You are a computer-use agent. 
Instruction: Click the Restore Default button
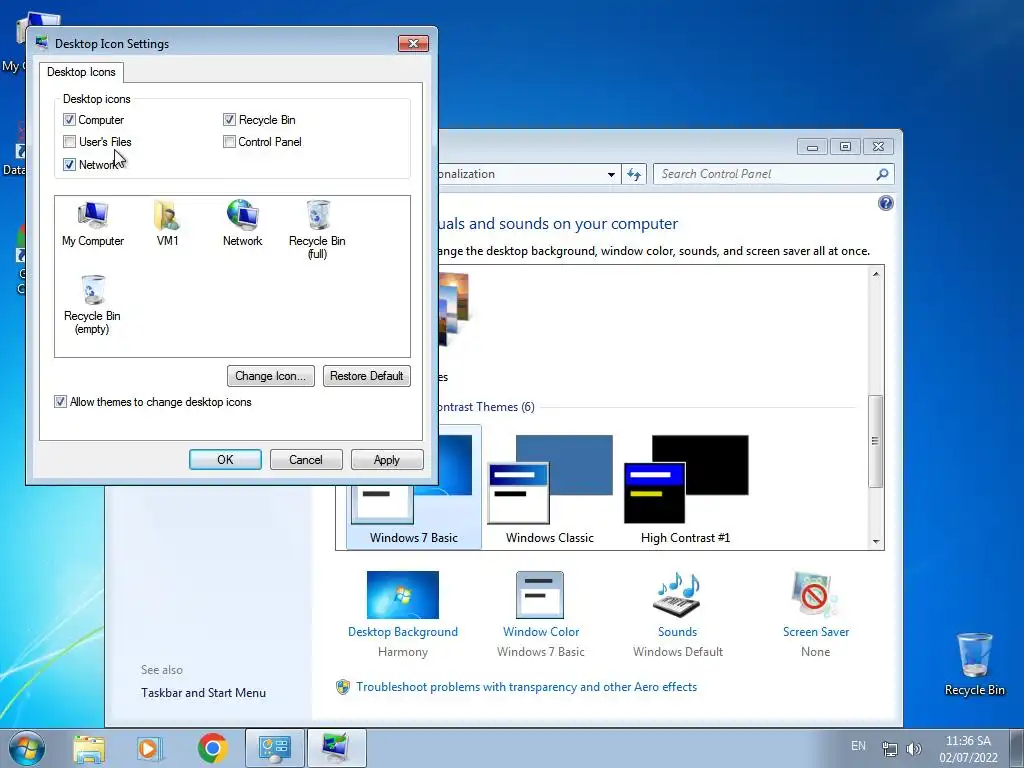tap(366, 376)
